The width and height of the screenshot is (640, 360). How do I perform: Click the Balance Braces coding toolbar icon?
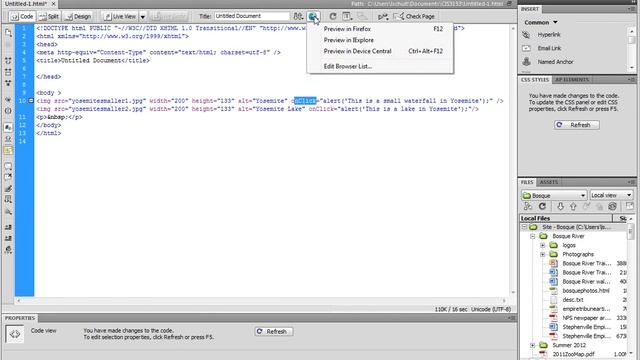8,111
